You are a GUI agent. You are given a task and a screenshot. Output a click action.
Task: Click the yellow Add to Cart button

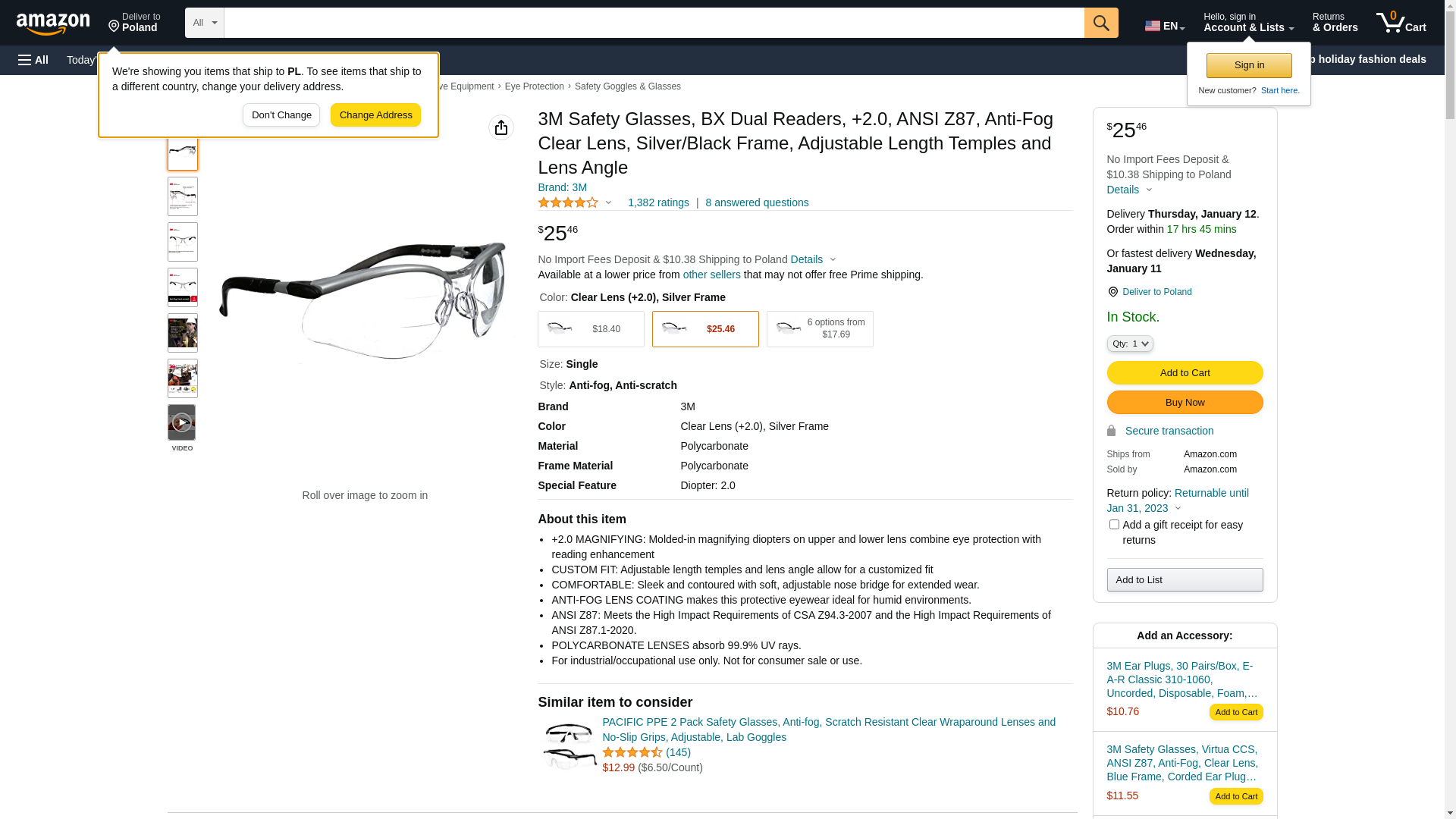(x=1185, y=373)
